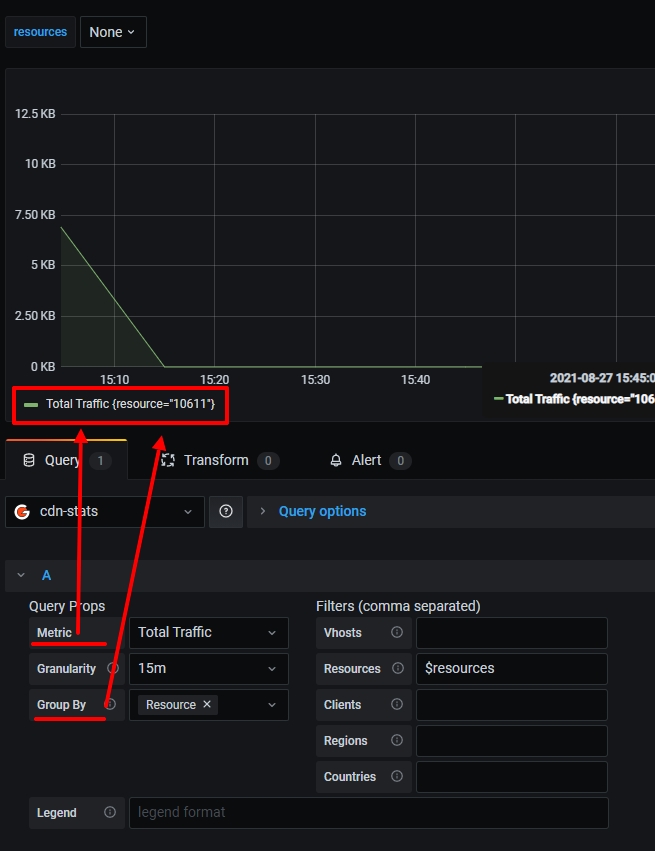Remove the Resource tag from Group By
655x851 pixels.
pos(207,705)
